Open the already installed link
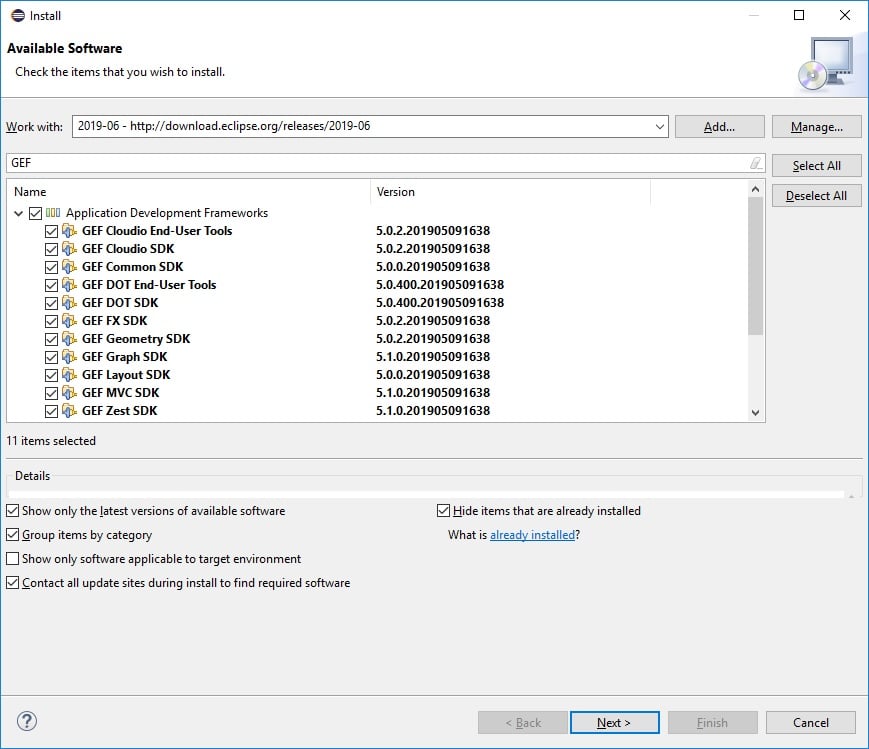The height and width of the screenshot is (749, 869). click(533, 535)
